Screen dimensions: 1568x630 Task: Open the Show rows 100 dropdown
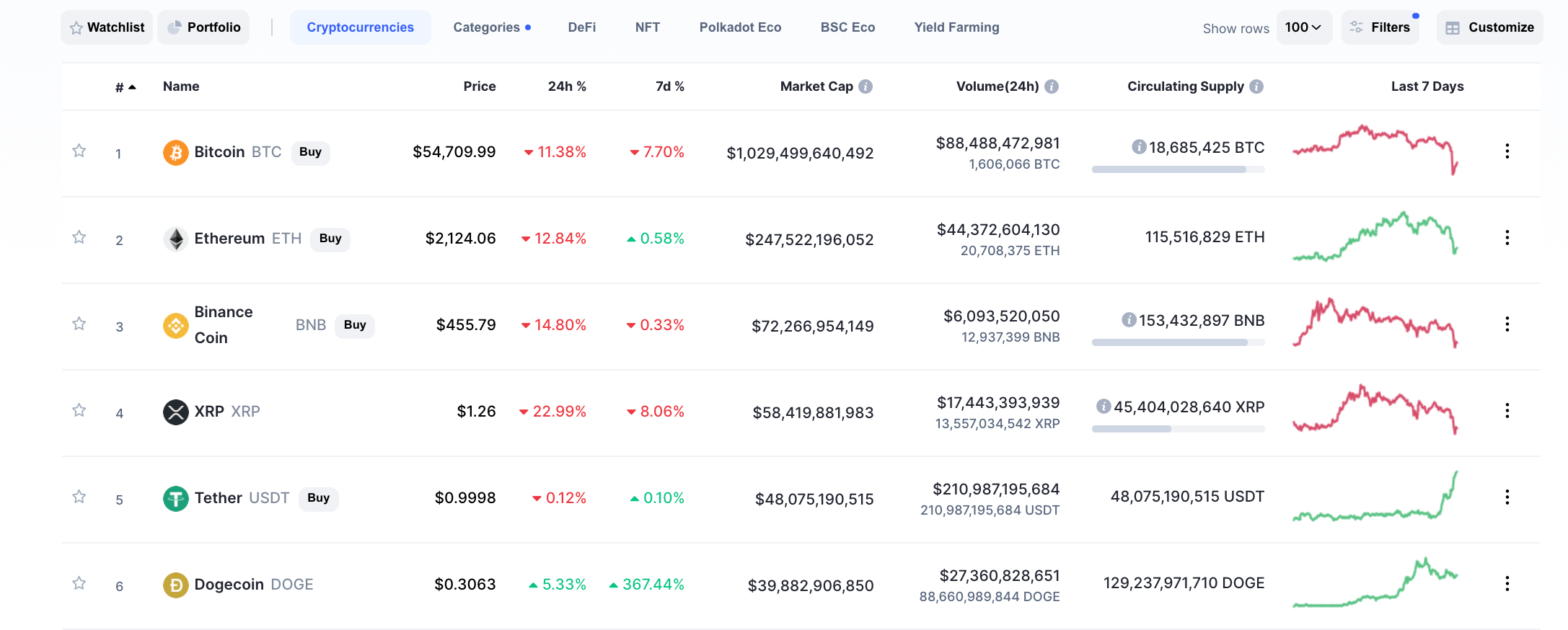pyautogui.click(x=1303, y=27)
